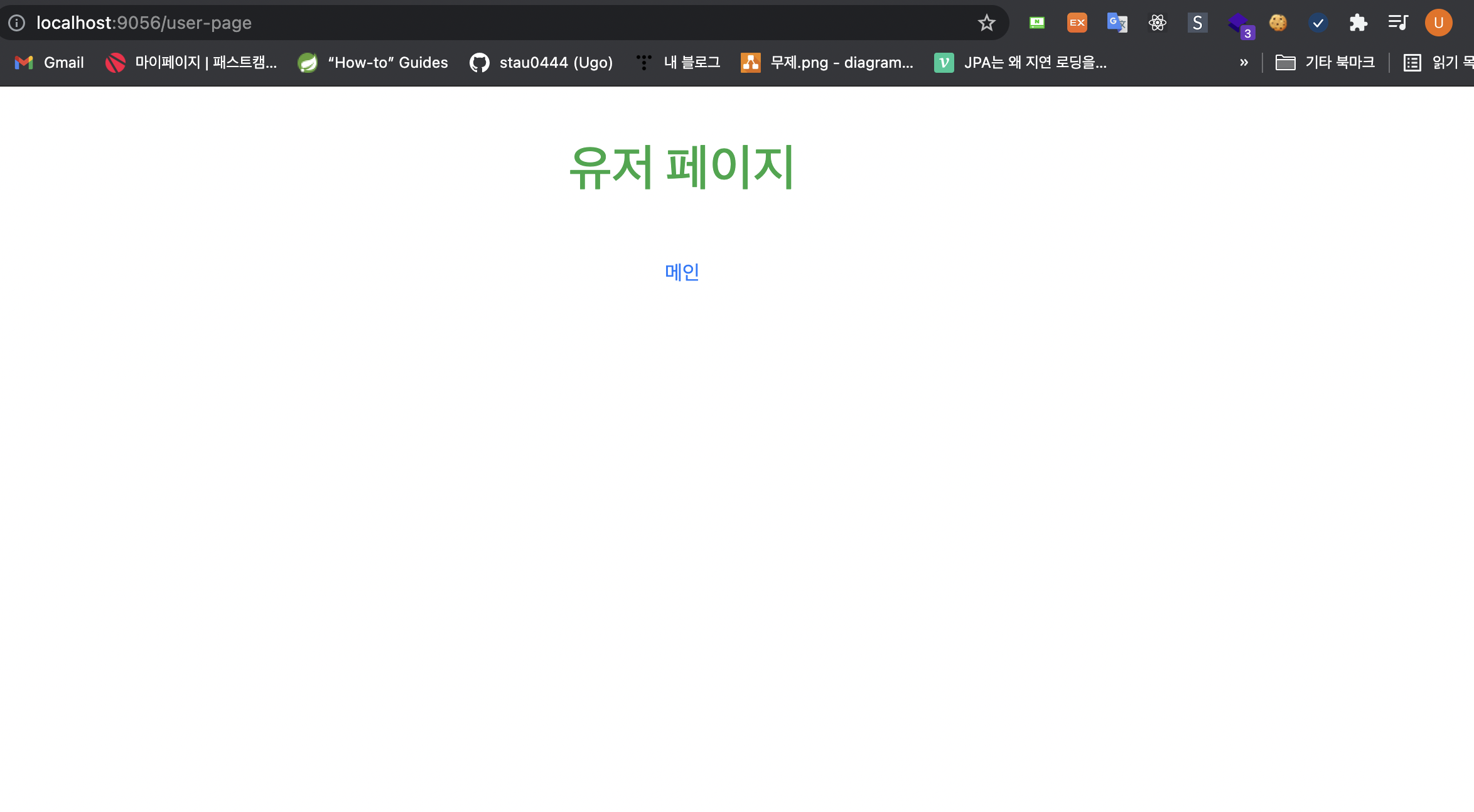Open the Extensions puzzle piece menu
The height and width of the screenshot is (812, 1474).
coord(1358,23)
